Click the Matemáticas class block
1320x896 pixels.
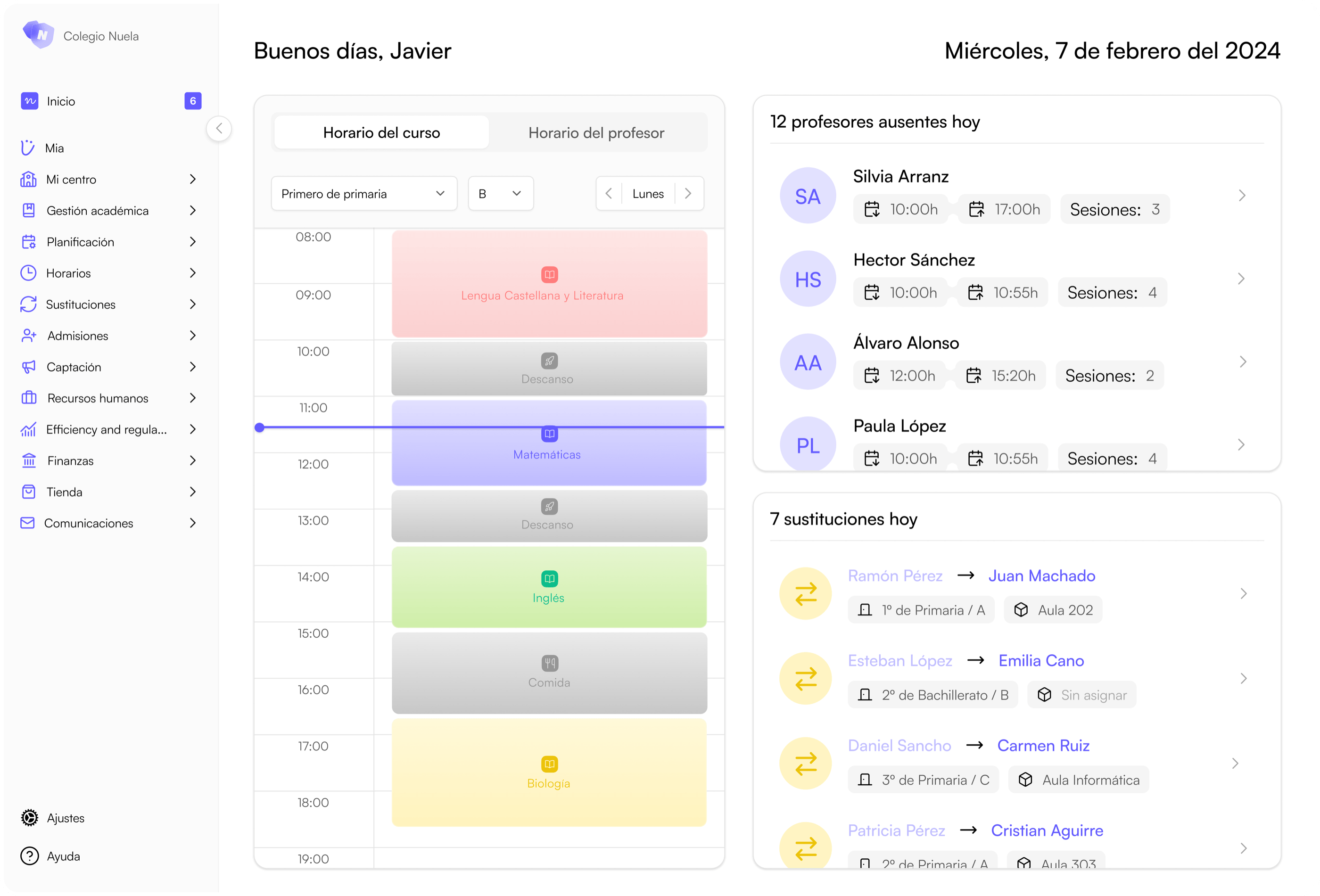click(x=549, y=443)
